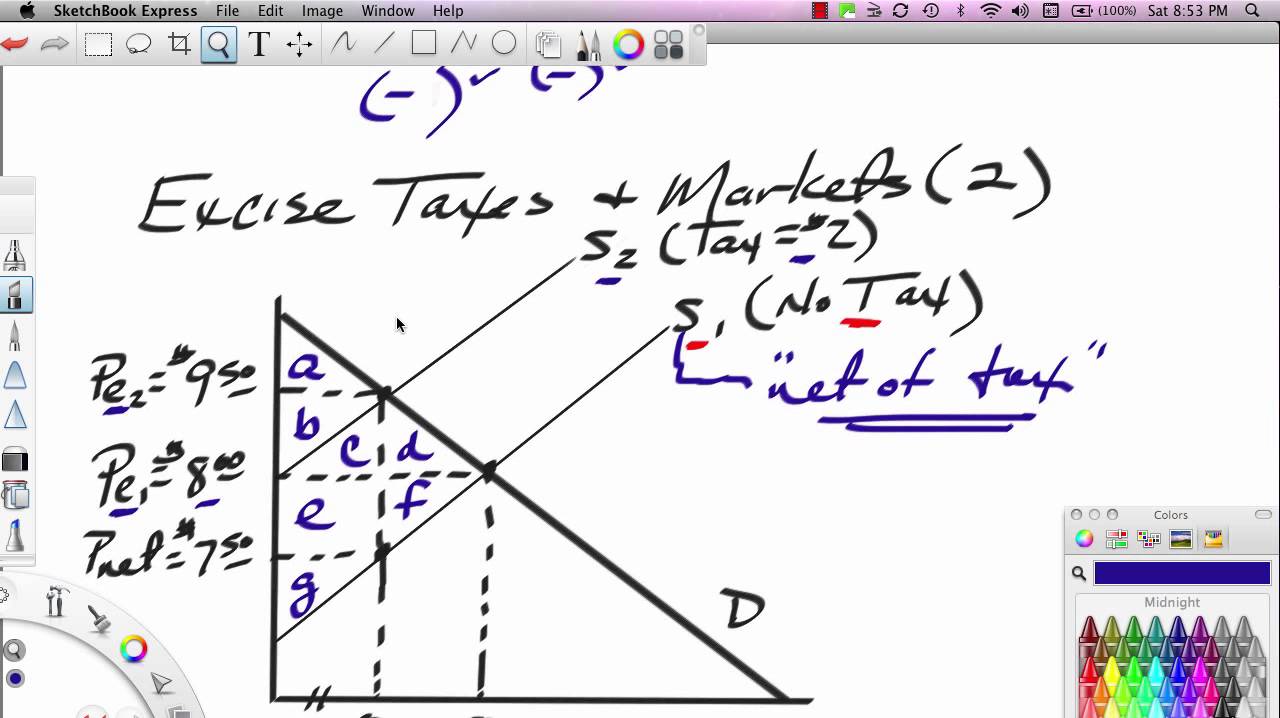Pick the selected marker brush in palette
This screenshot has height=718, width=1280.
click(x=15, y=295)
